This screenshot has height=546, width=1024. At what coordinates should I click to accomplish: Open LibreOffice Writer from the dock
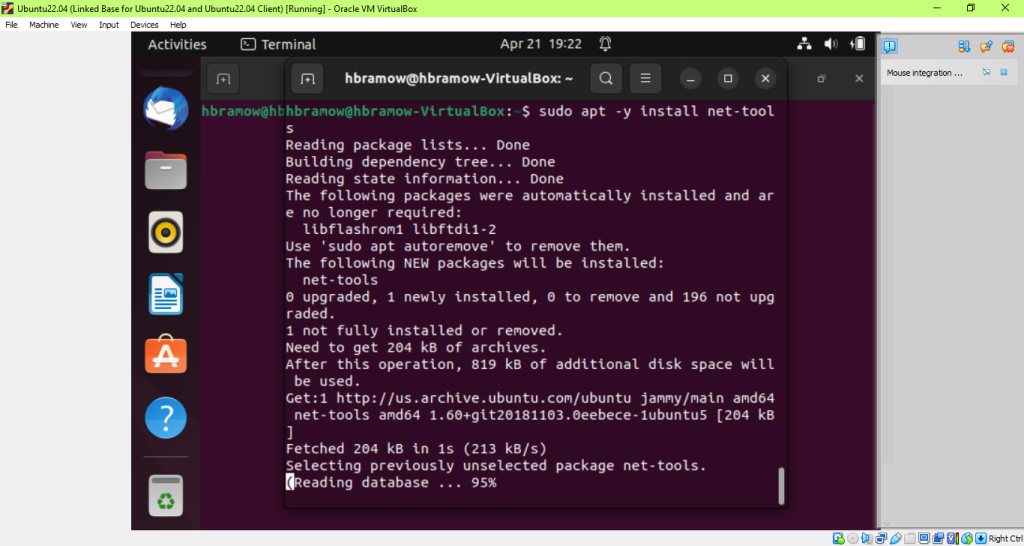coord(166,294)
